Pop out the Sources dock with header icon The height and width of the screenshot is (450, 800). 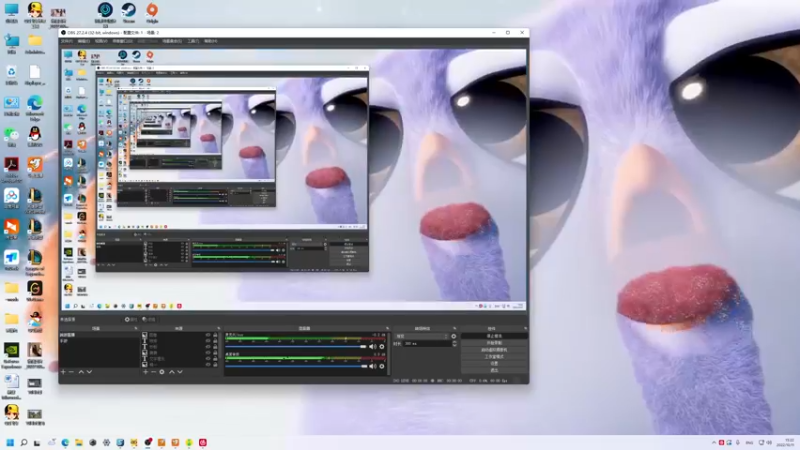coord(219,329)
